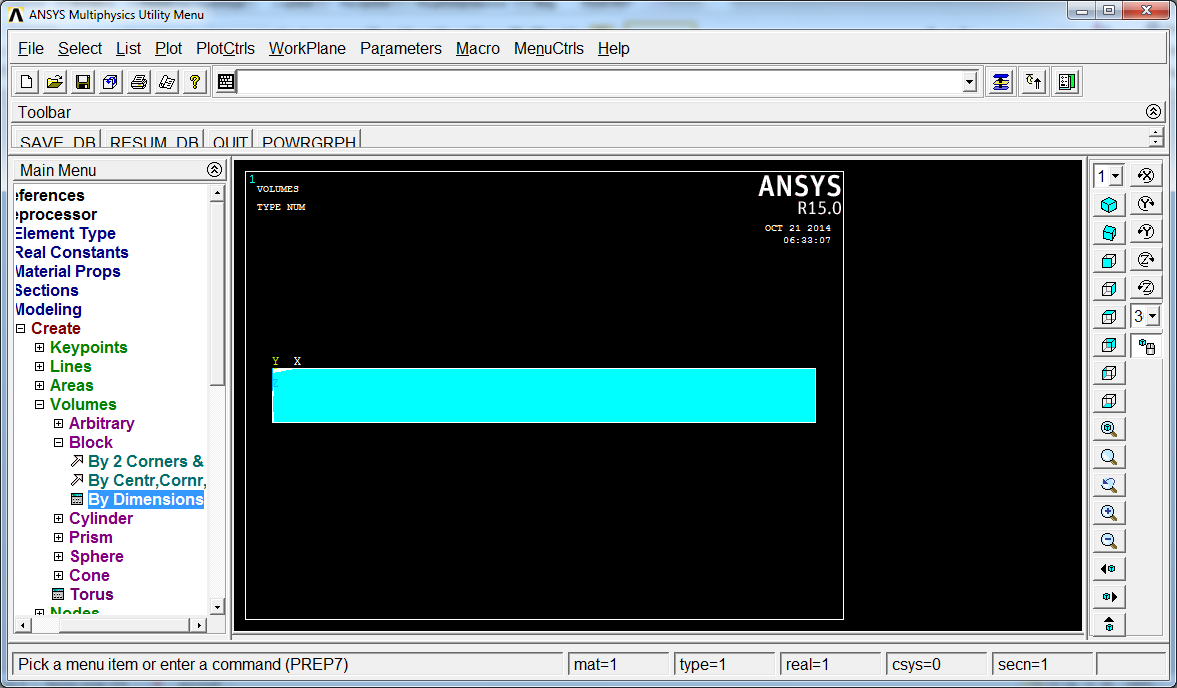Open the command input dropdown arrow
Viewport: 1177px width, 688px height.
point(970,82)
